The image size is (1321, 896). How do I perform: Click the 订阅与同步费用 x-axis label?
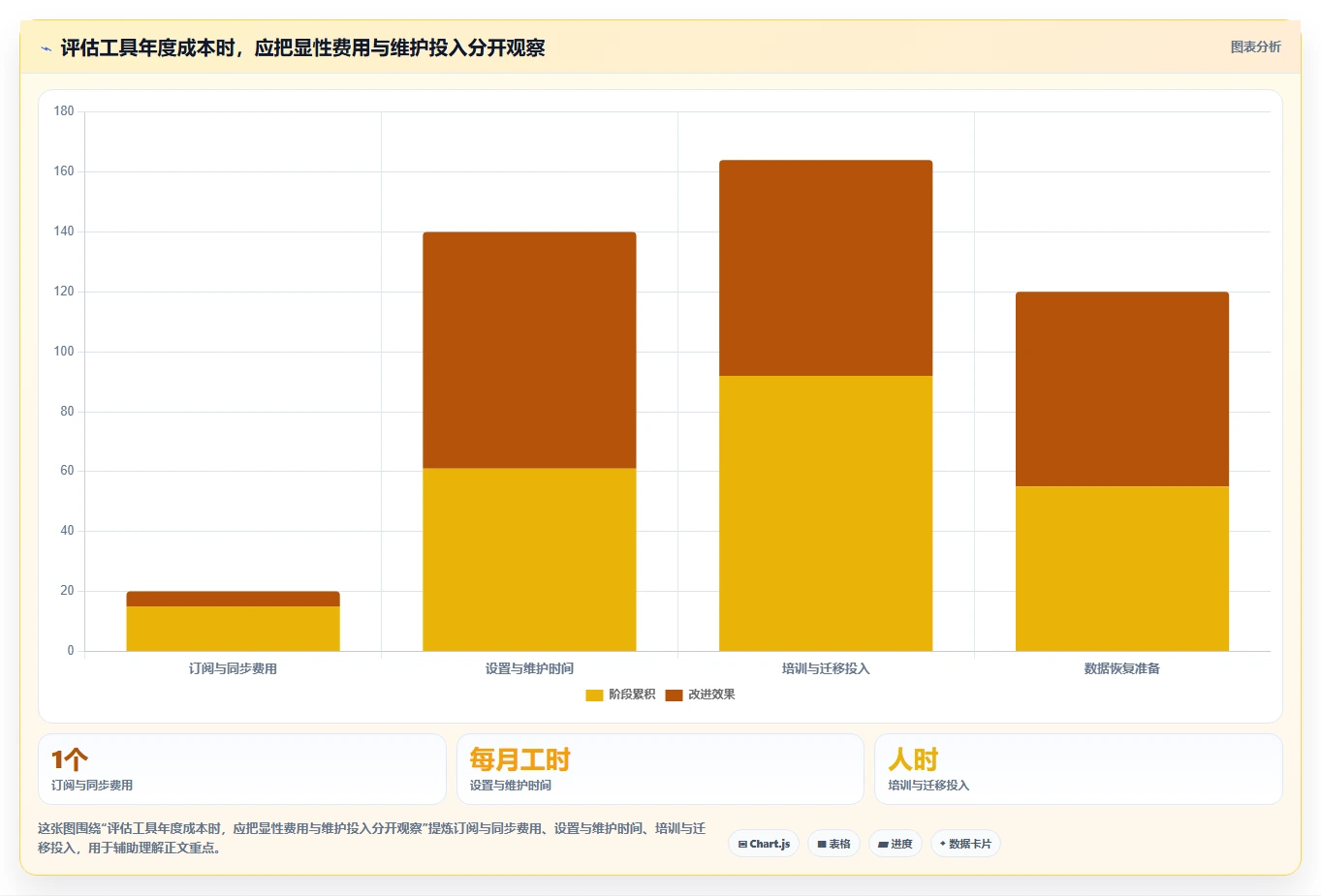click(233, 668)
